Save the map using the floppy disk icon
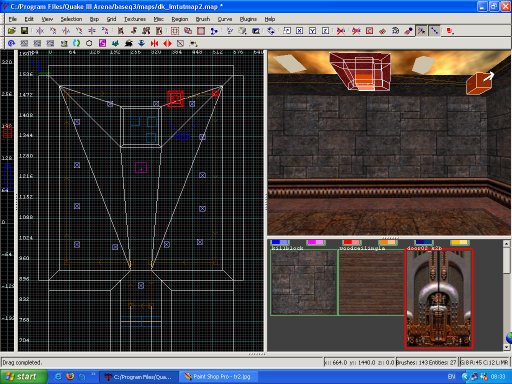Viewport: 512px width, 384px height. [x=24, y=31]
